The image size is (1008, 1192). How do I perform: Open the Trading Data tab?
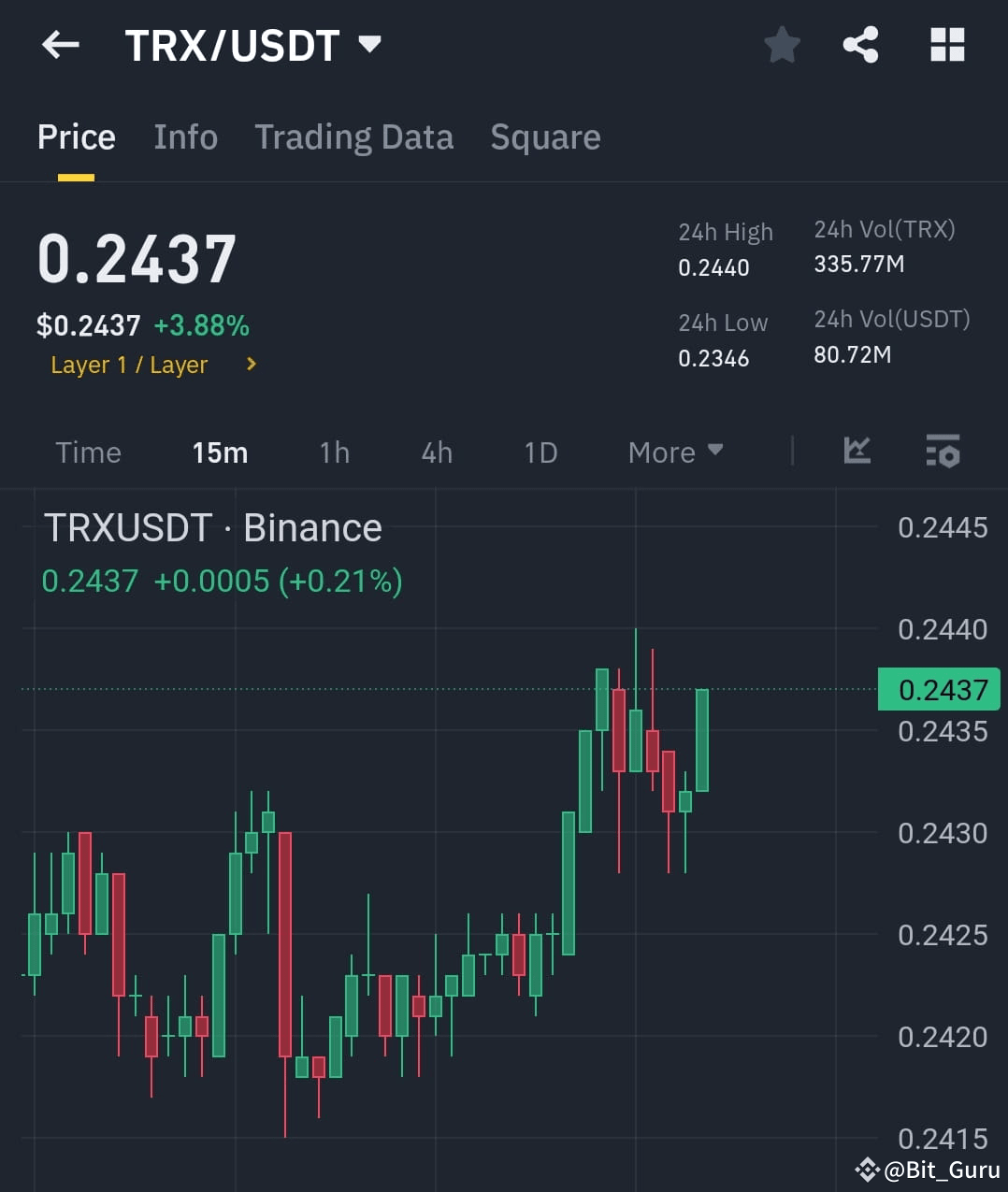[353, 136]
